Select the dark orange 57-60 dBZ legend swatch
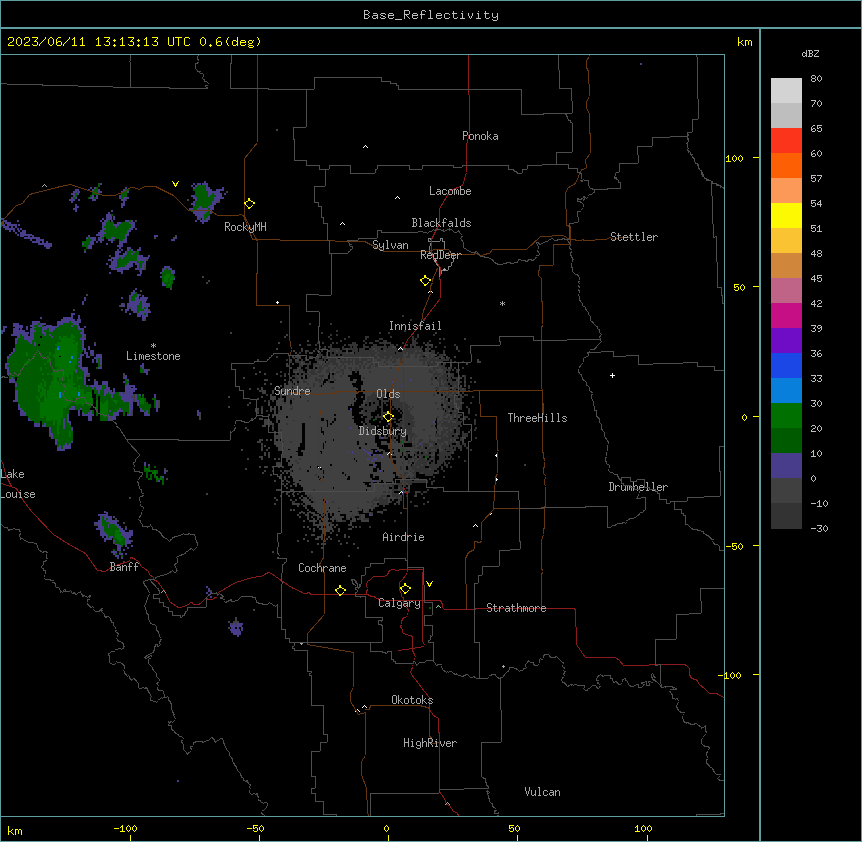This screenshot has width=862, height=842. (x=786, y=165)
